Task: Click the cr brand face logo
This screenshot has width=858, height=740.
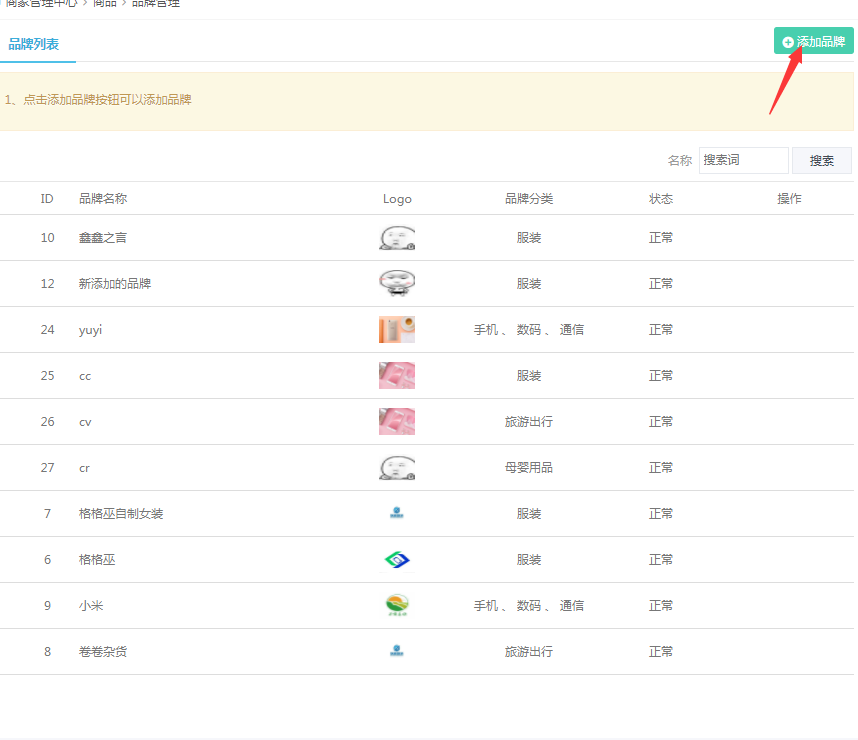Action: (397, 468)
